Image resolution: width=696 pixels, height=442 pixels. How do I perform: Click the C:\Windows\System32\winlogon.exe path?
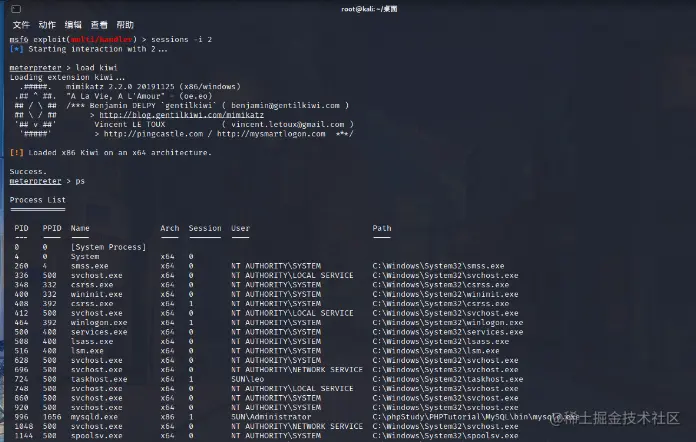click(x=448, y=323)
